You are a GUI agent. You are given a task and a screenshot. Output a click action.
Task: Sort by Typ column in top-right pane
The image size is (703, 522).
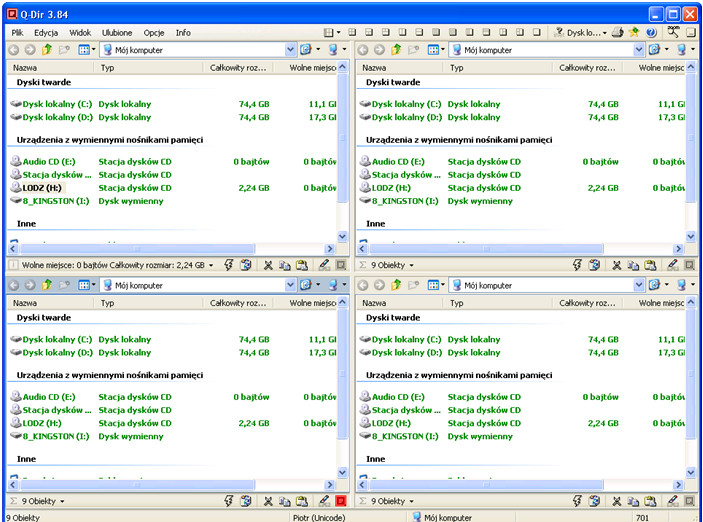497,68
